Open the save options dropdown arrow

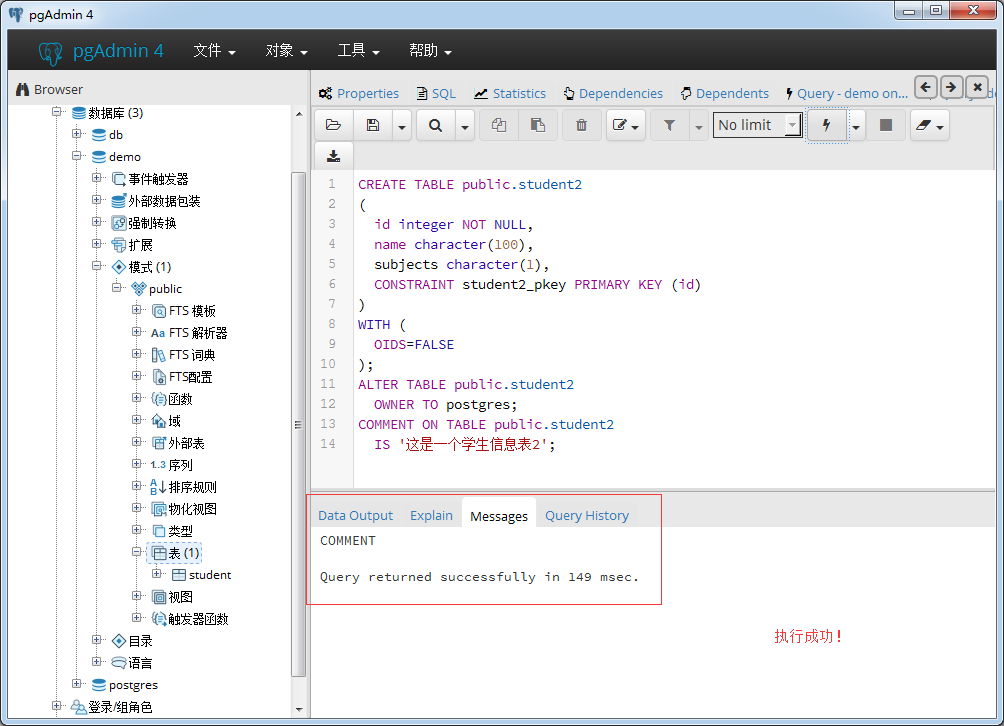coord(401,125)
